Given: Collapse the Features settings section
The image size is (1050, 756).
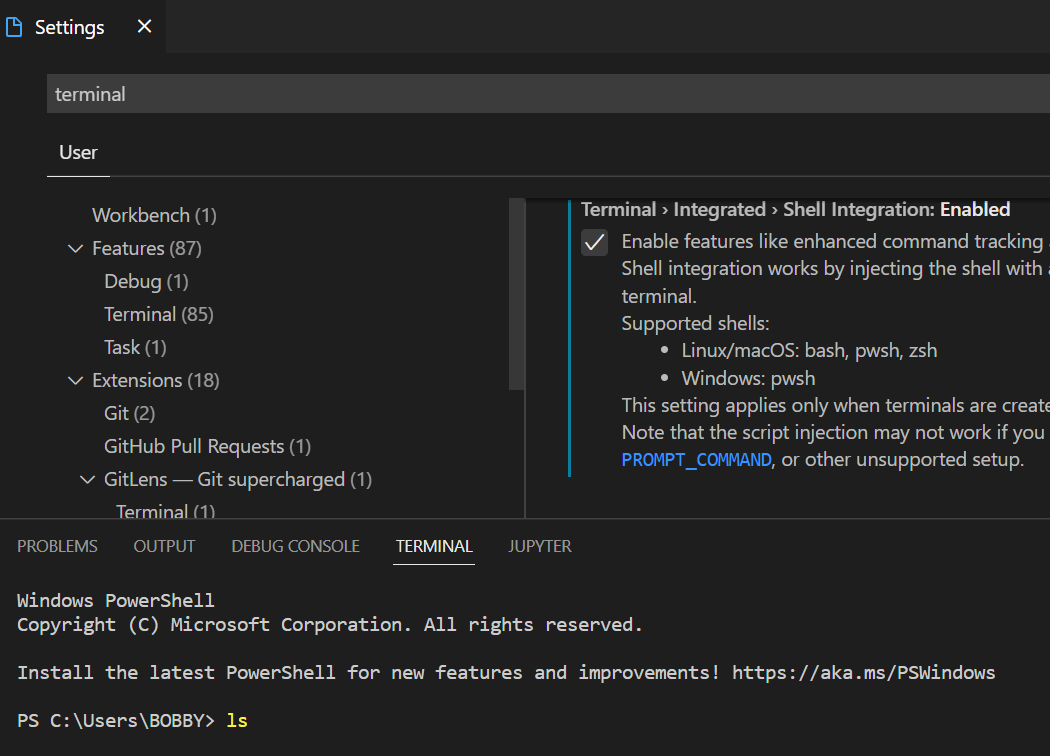Looking at the screenshot, I should point(75,248).
